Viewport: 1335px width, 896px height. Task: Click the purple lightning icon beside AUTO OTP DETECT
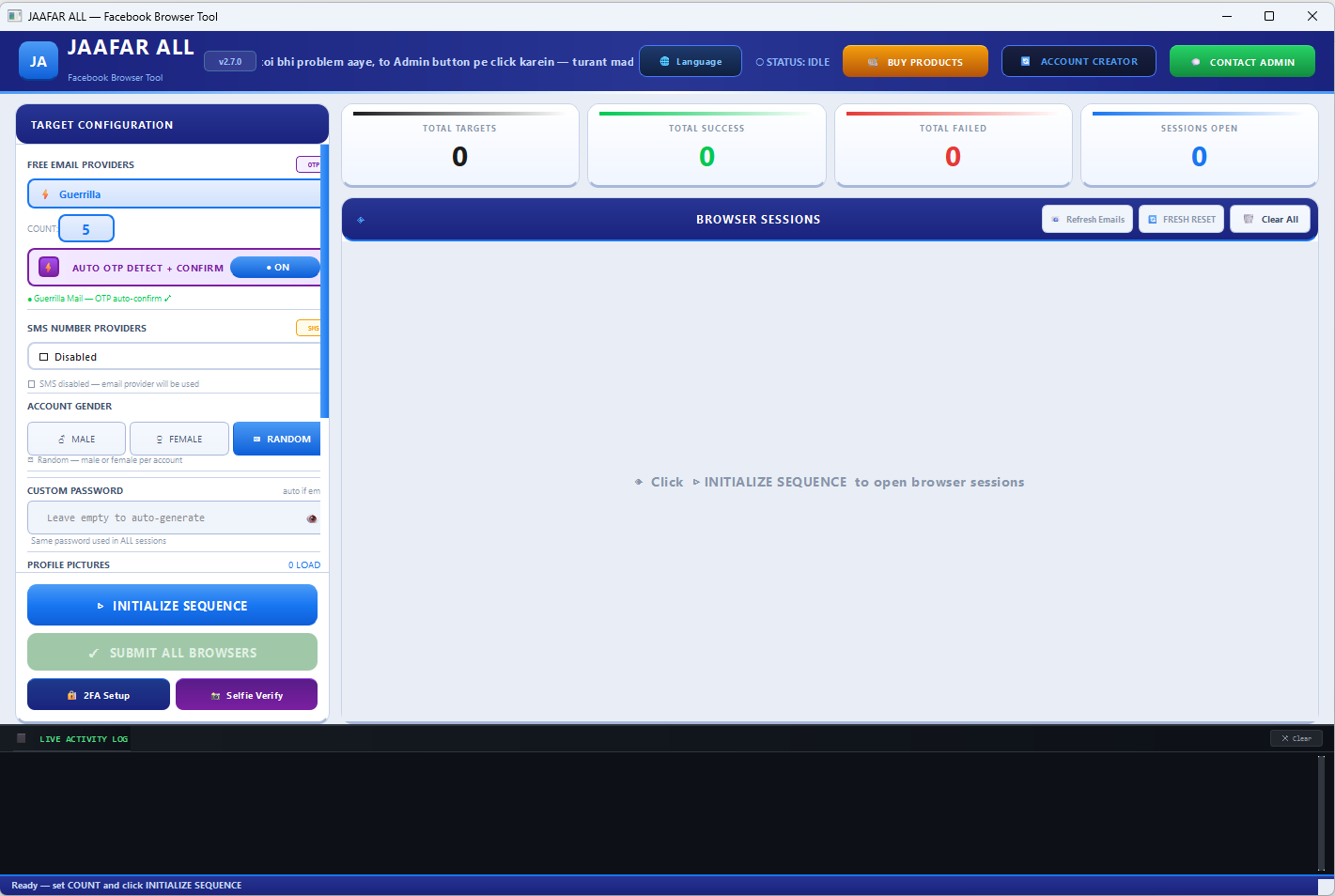coord(49,268)
